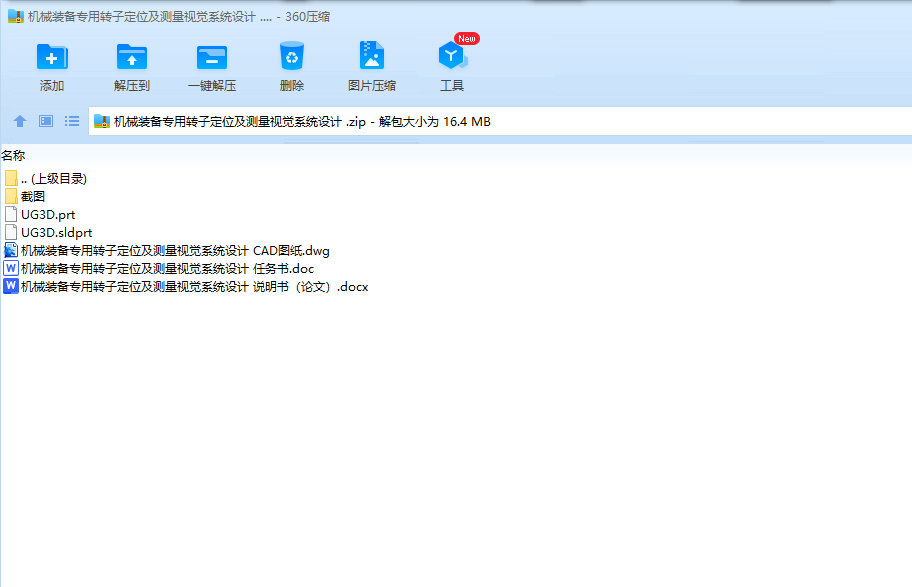Click the 一键解压 one-click extract icon
This screenshot has height=587, width=912.
pyautogui.click(x=212, y=57)
